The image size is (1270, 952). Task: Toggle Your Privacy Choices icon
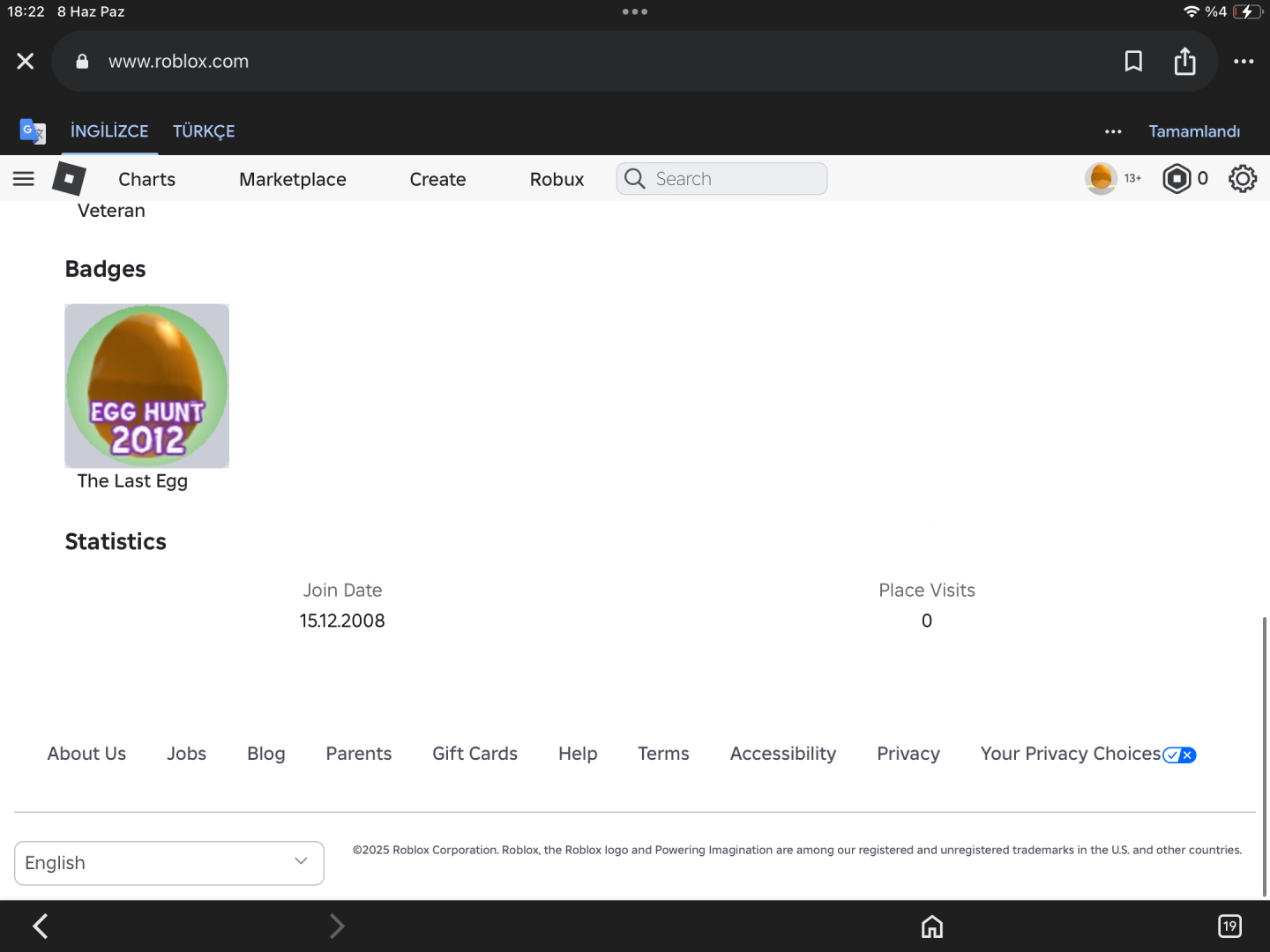coord(1179,755)
